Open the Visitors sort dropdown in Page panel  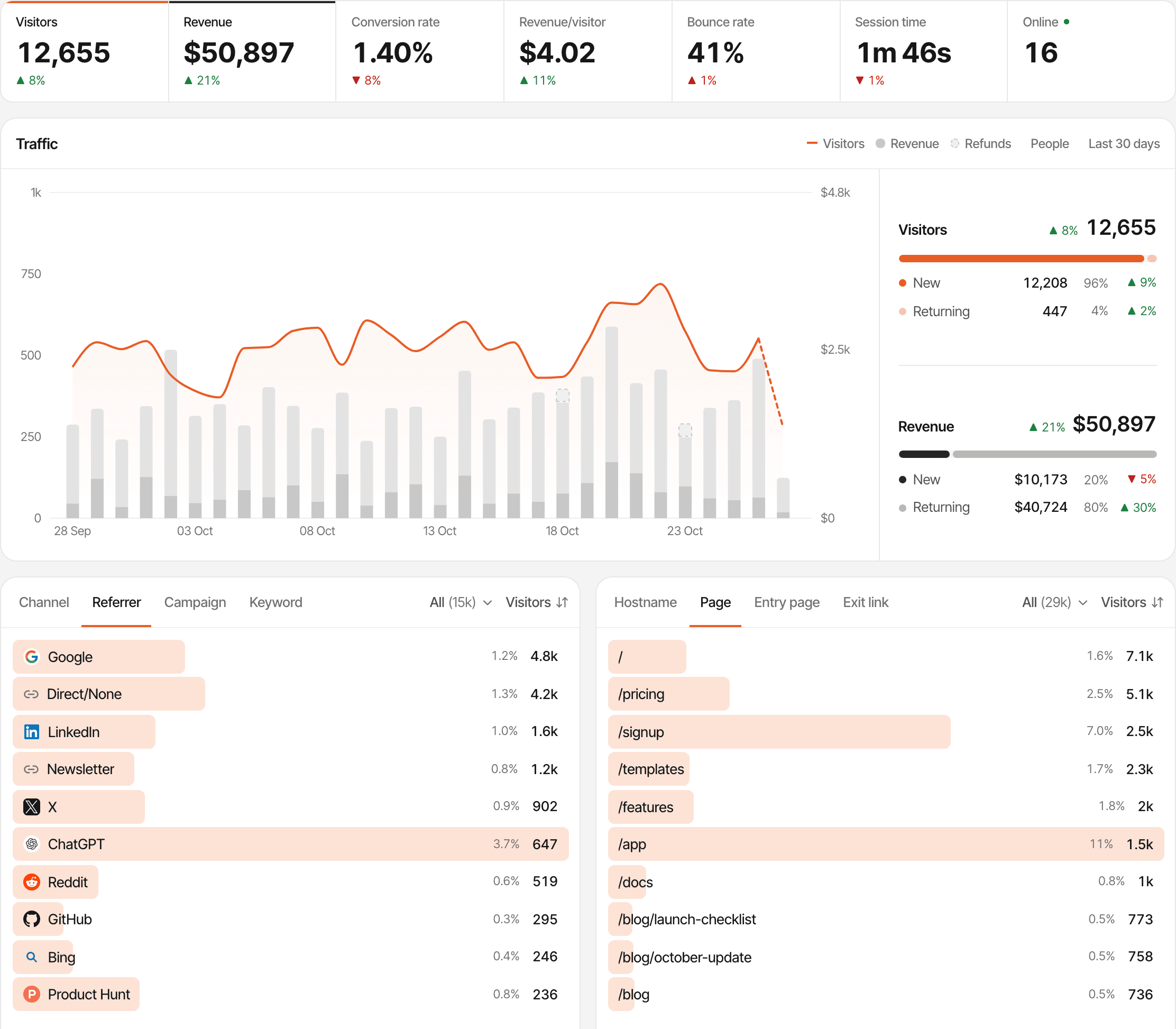pos(1132,602)
